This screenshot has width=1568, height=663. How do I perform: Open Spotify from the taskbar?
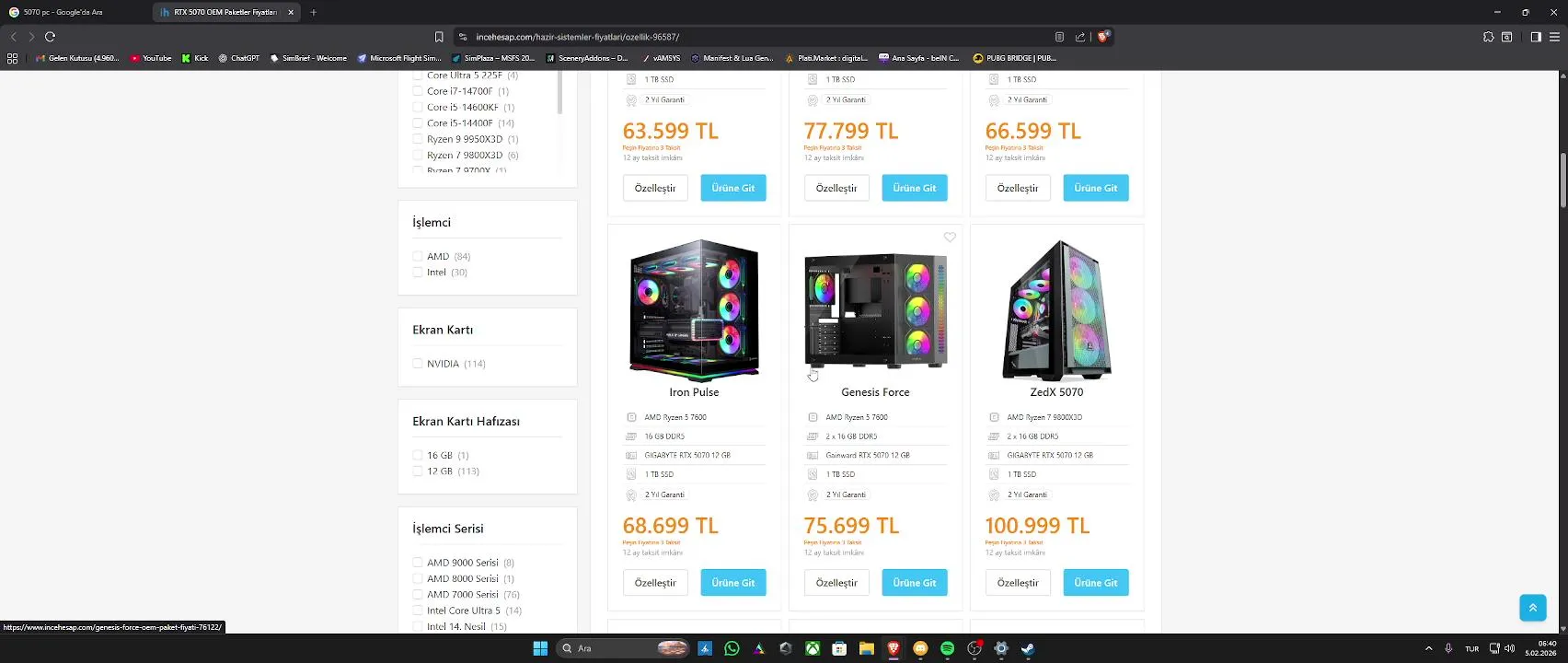click(x=948, y=648)
